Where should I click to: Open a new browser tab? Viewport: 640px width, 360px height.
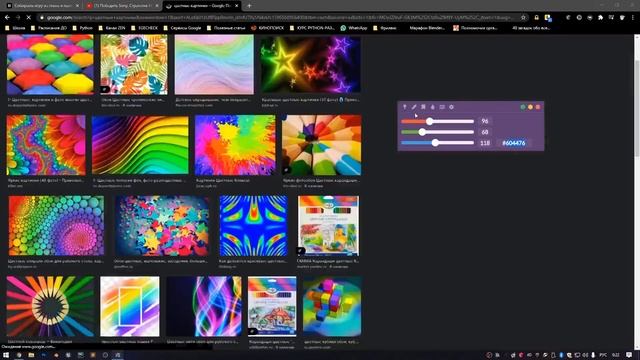[249, 6]
